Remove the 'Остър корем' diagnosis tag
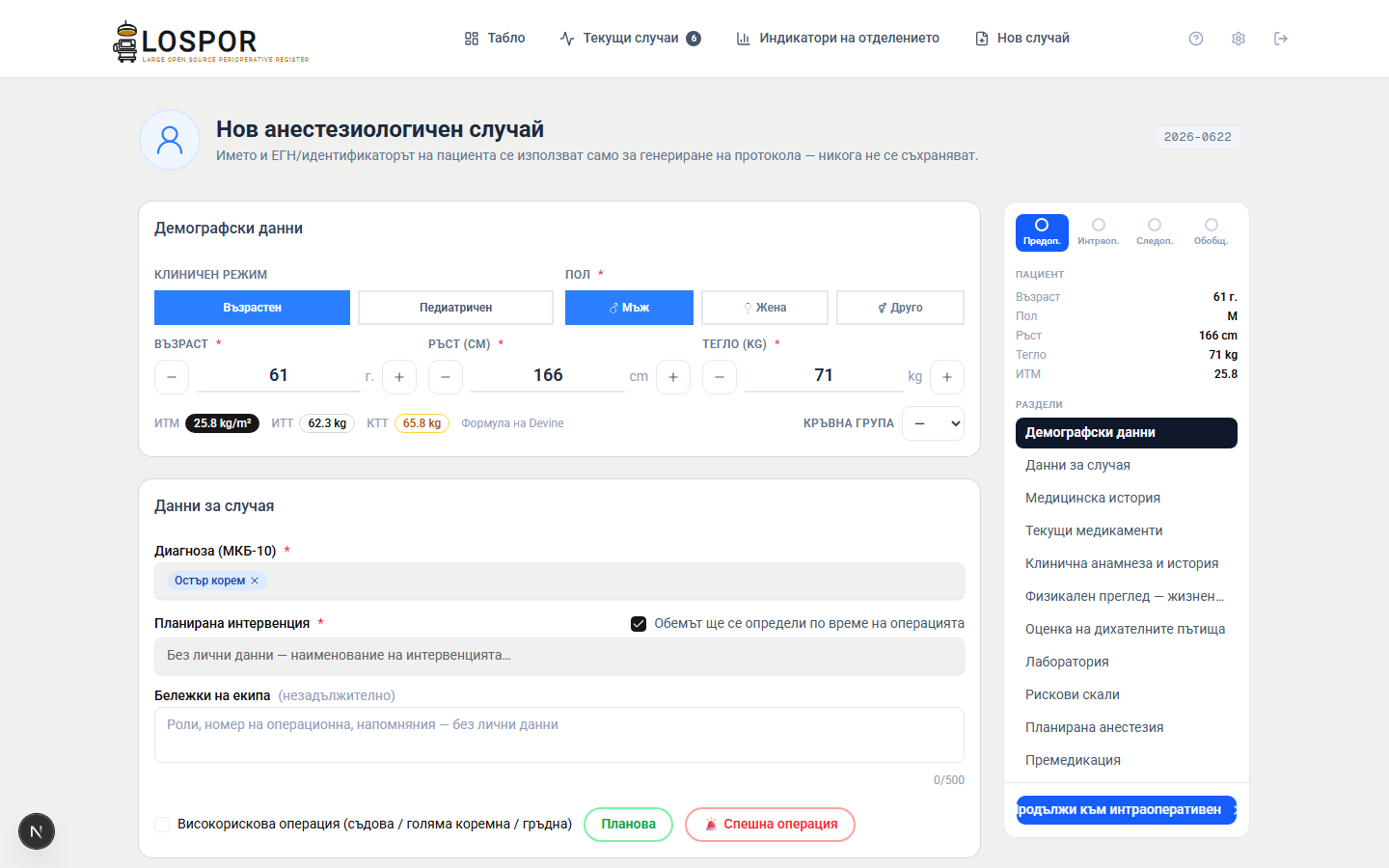 [255, 581]
